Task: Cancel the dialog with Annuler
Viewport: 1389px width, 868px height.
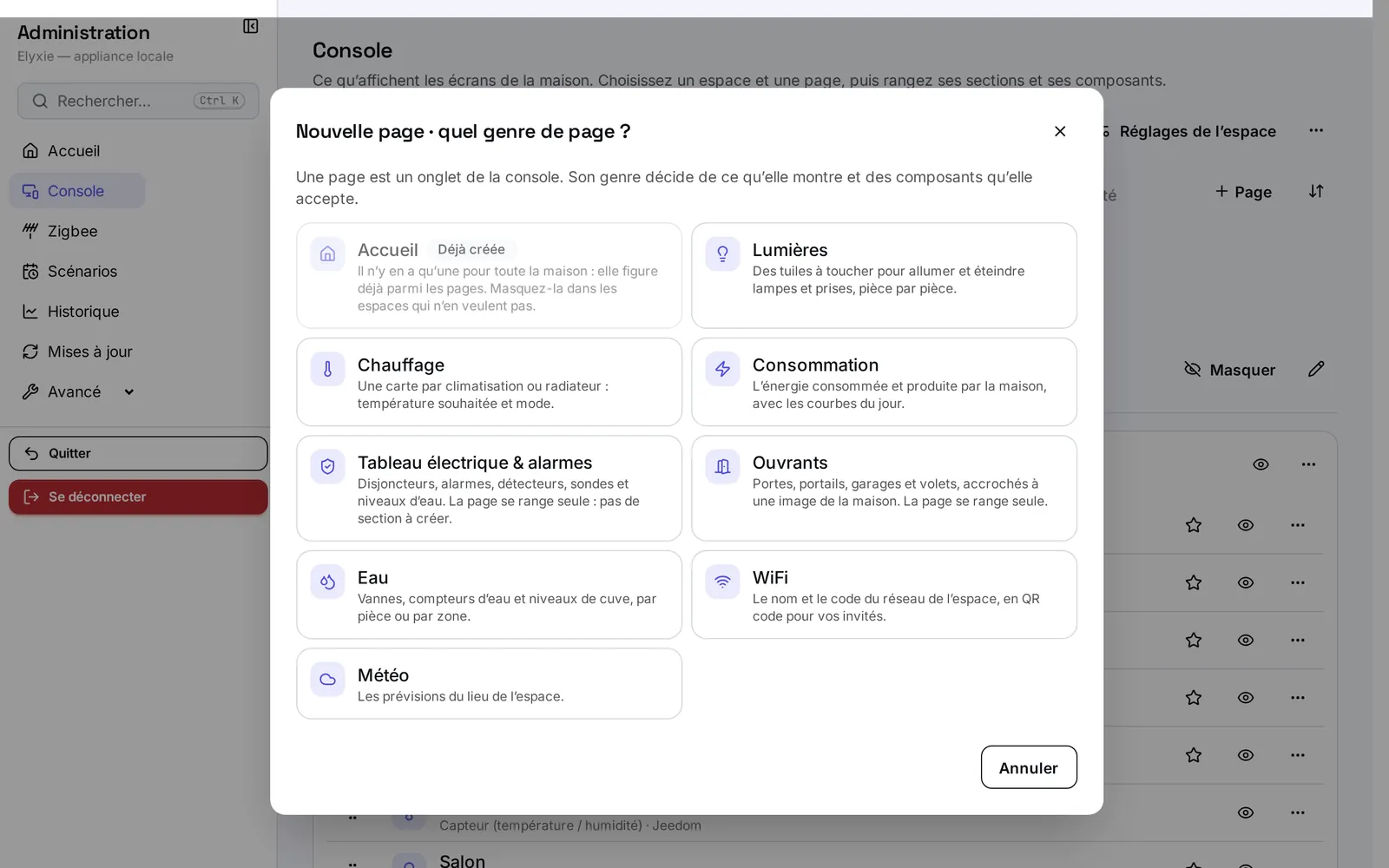Action: click(x=1029, y=767)
